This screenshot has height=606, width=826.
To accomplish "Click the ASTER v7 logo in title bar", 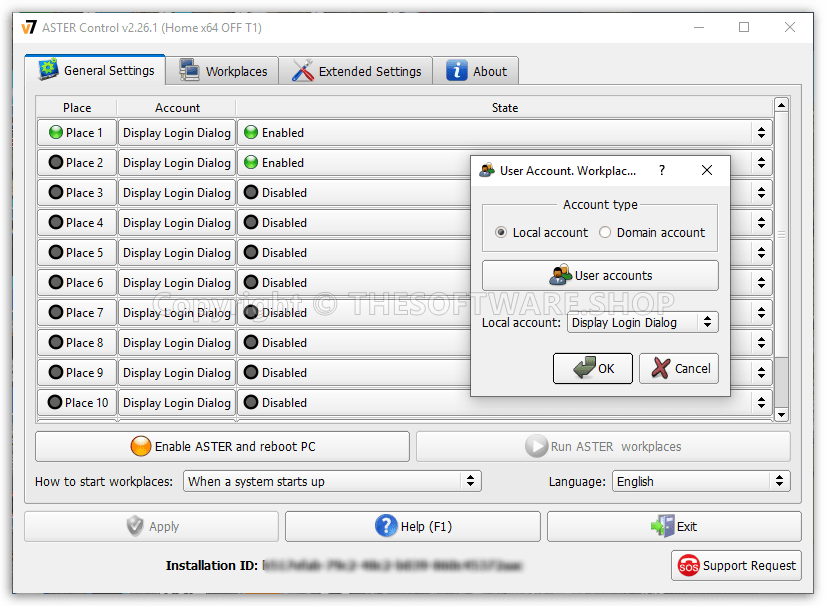I will 29,27.
